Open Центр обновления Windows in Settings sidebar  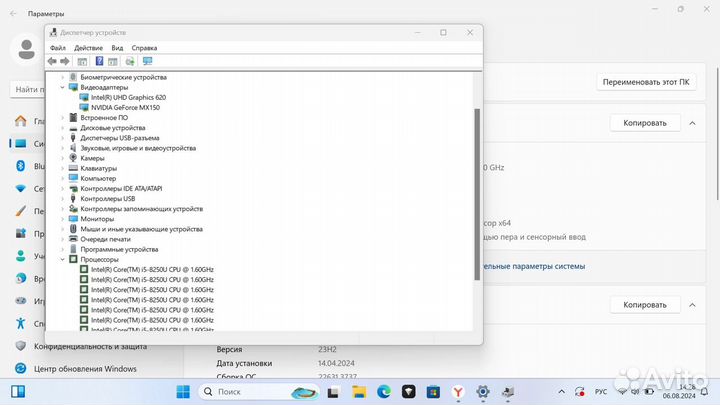tap(85, 369)
